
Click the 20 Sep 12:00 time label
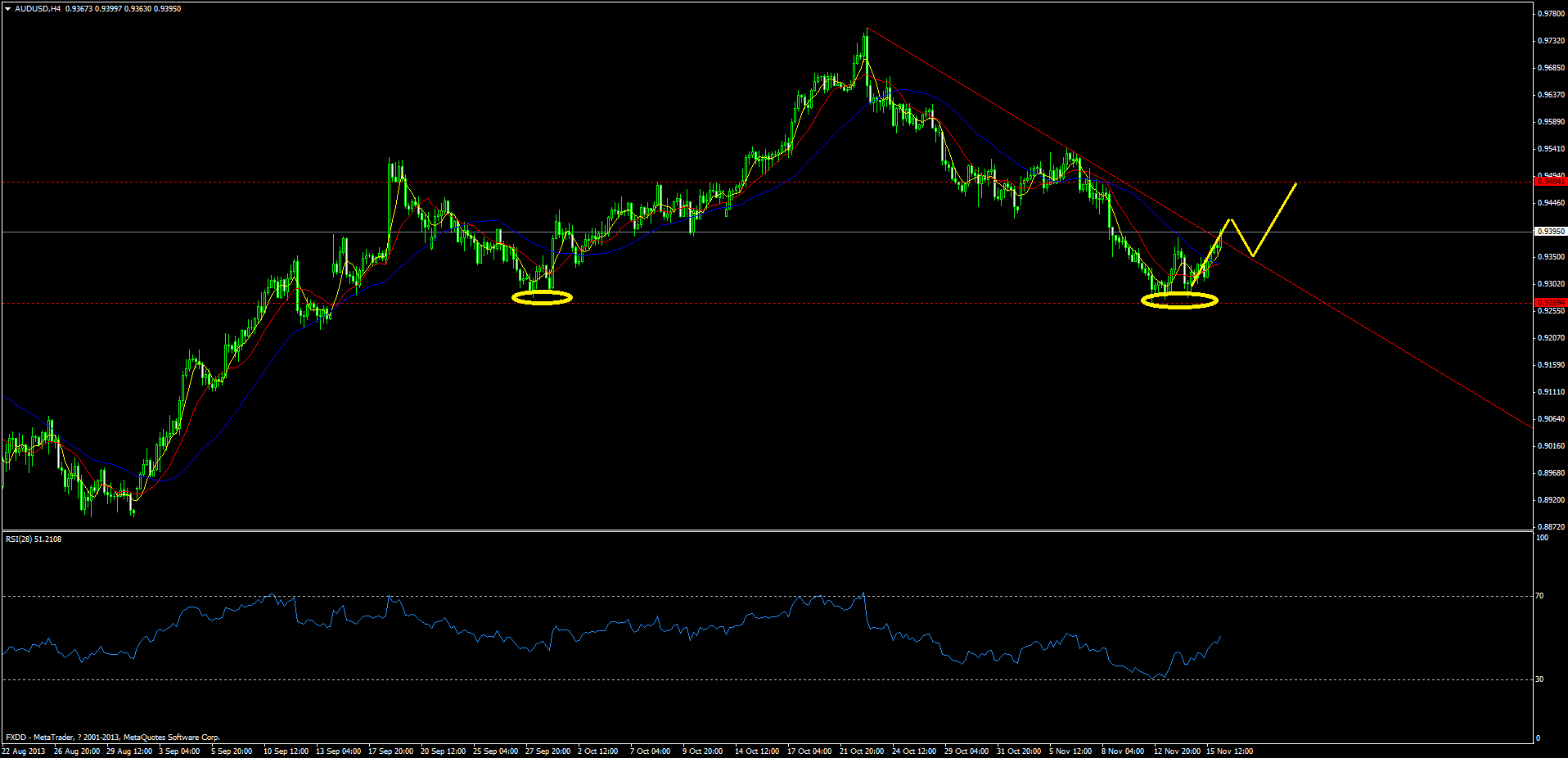click(x=444, y=751)
